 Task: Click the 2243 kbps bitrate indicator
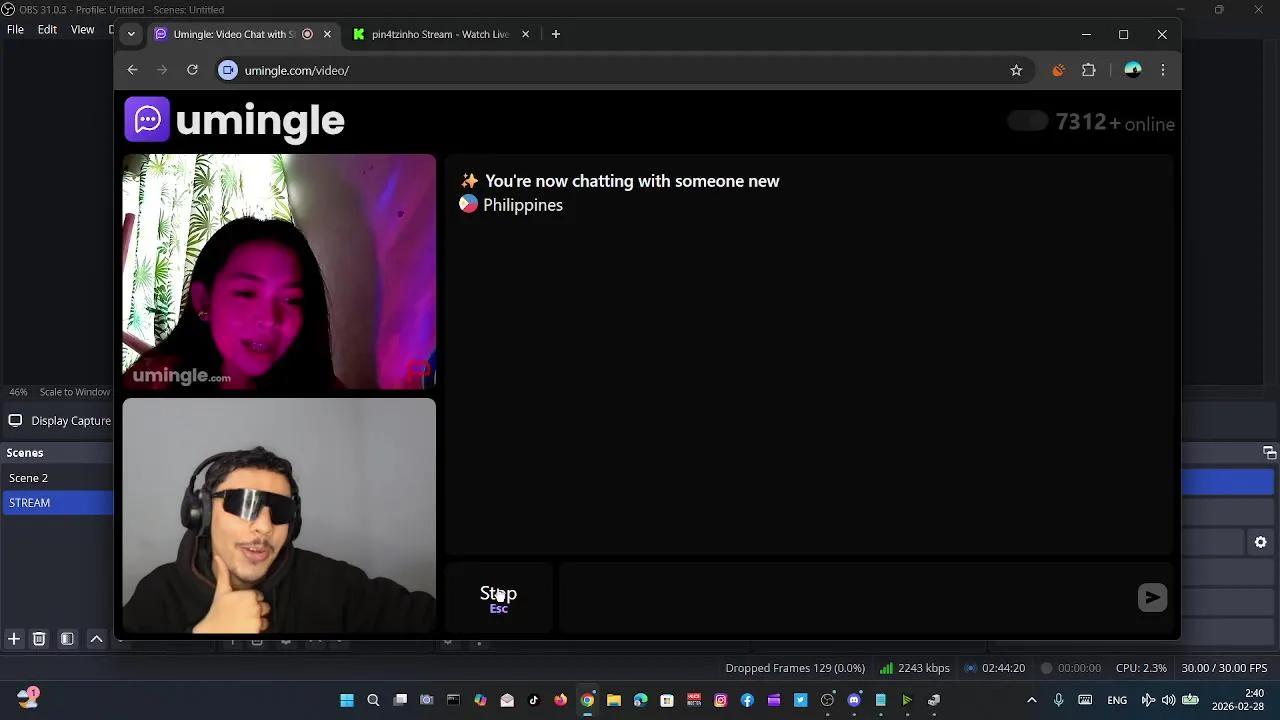[915, 668]
